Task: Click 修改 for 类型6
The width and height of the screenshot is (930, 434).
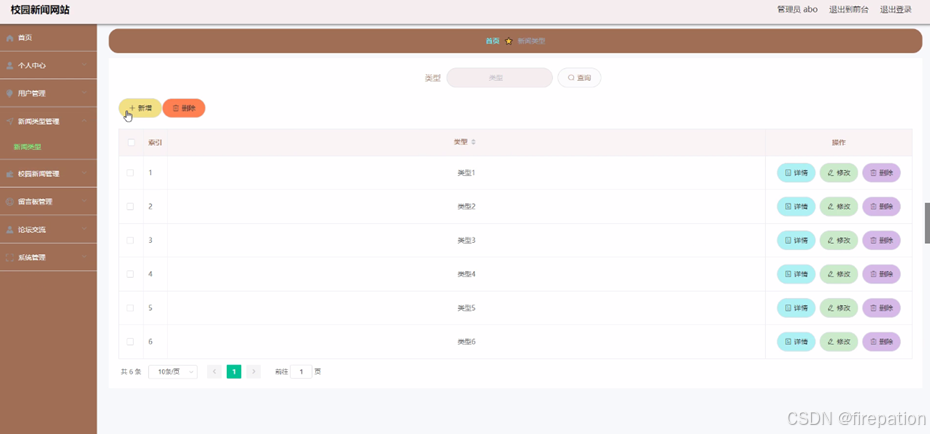Action: pos(839,342)
